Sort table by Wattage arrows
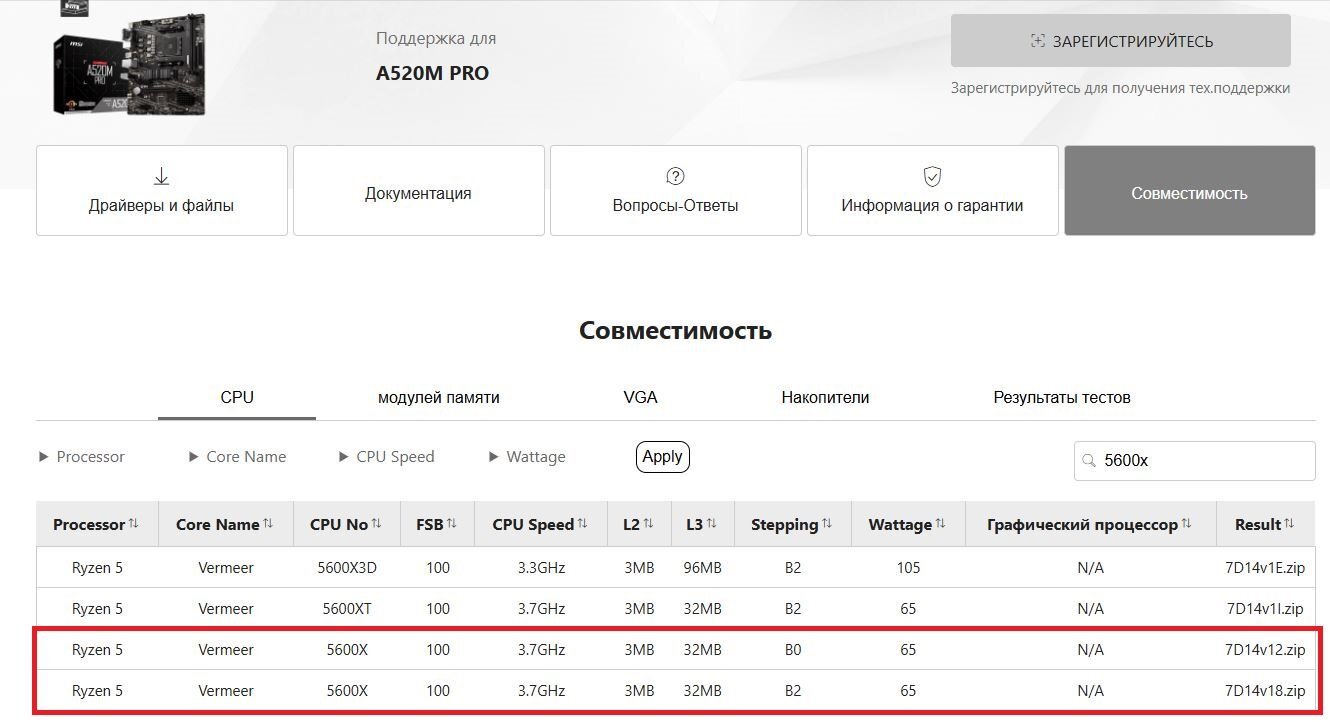 [x=941, y=524]
